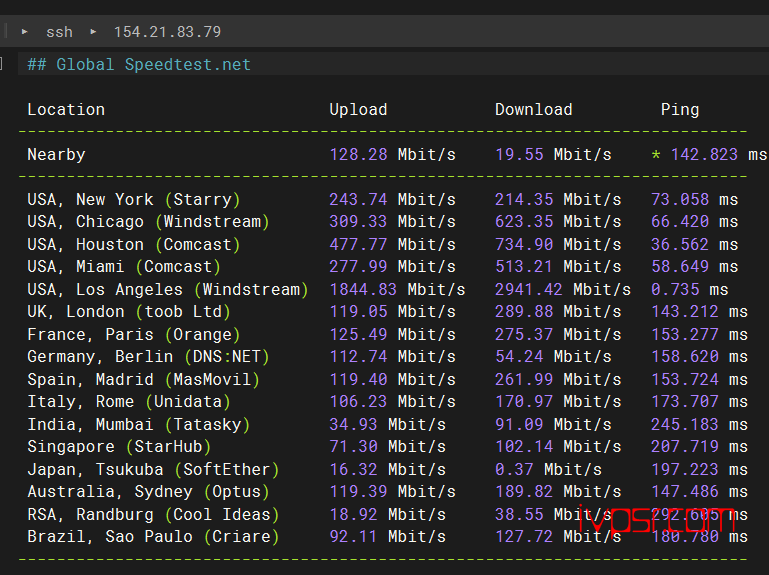The image size is (769, 575).
Task: Select the USA, Houston (Comcast) label
Action: tap(134, 244)
